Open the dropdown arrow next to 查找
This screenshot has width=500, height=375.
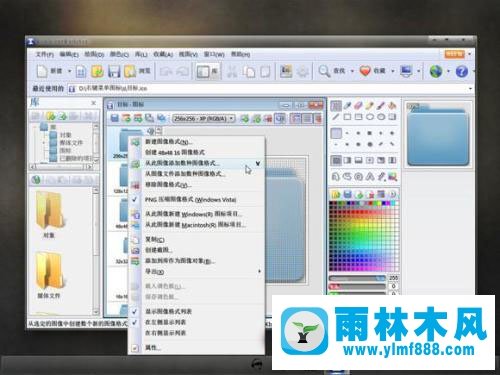coord(352,71)
